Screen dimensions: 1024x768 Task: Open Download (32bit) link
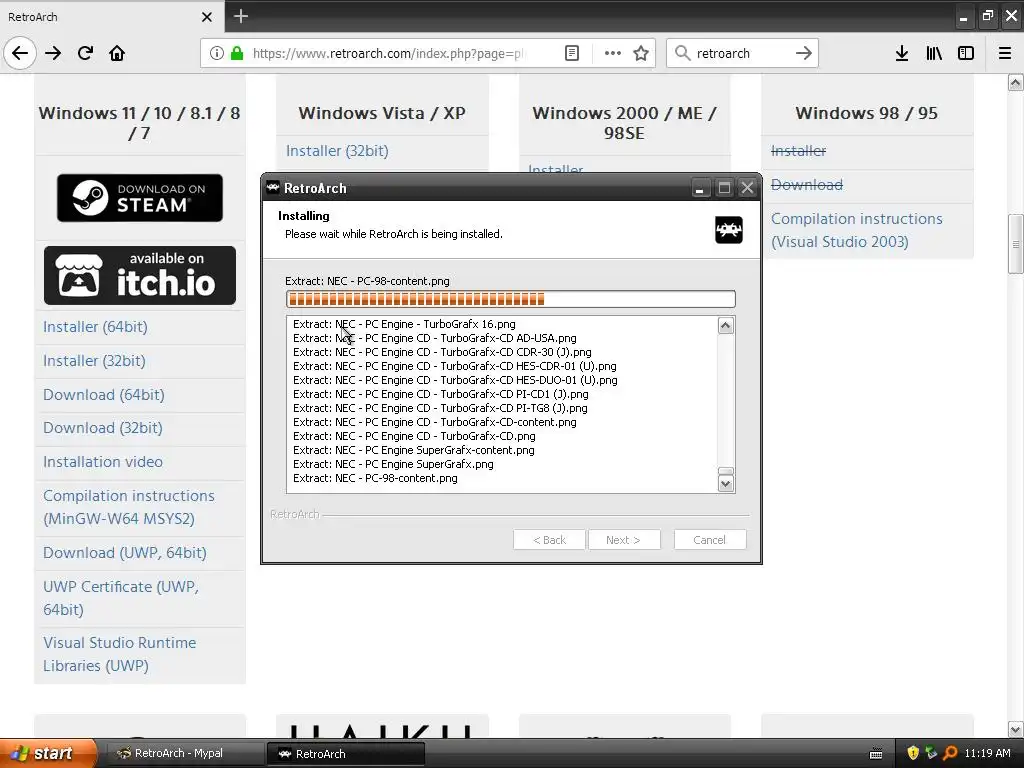tap(103, 428)
